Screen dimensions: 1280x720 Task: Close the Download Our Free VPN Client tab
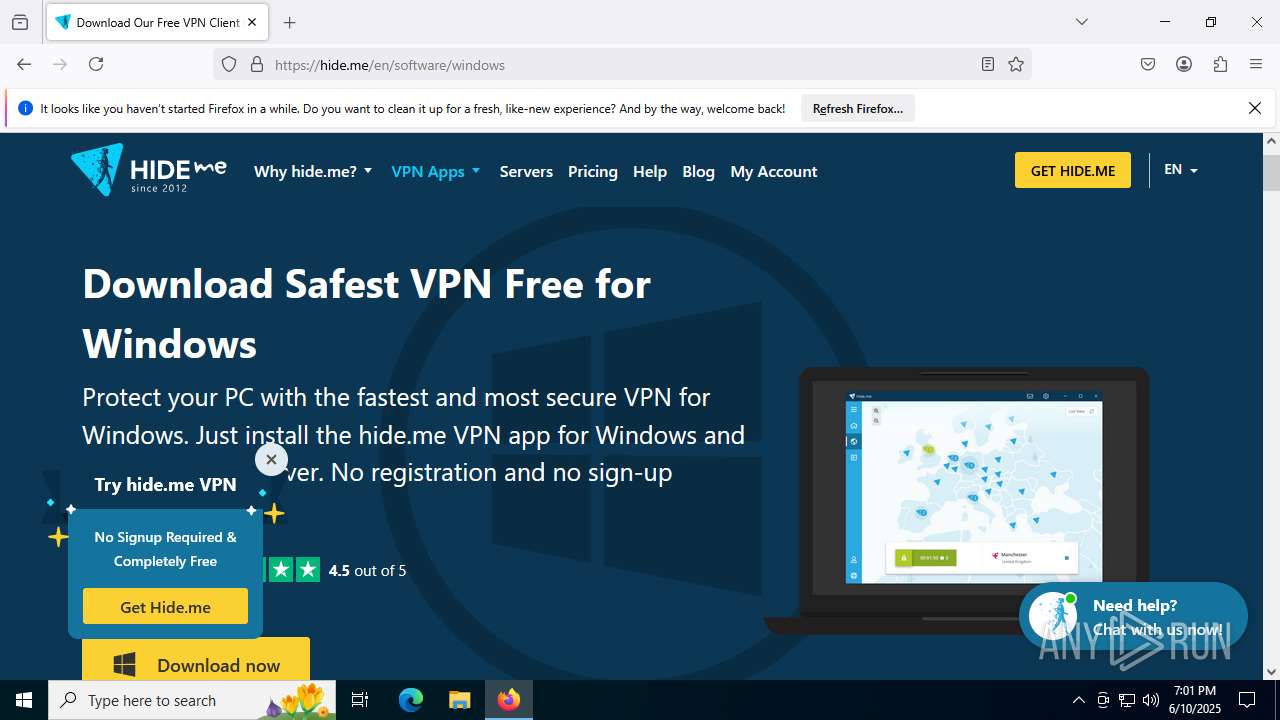tap(253, 22)
